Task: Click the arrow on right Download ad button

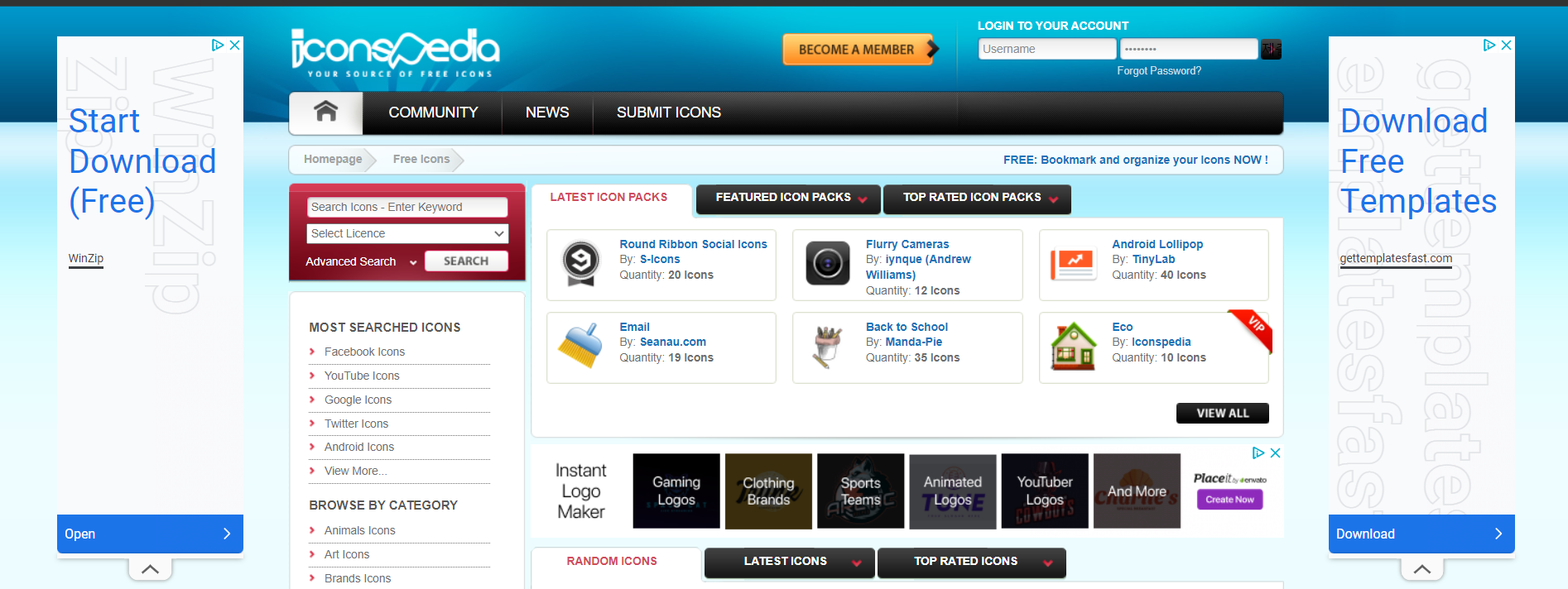Action: (x=1498, y=534)
